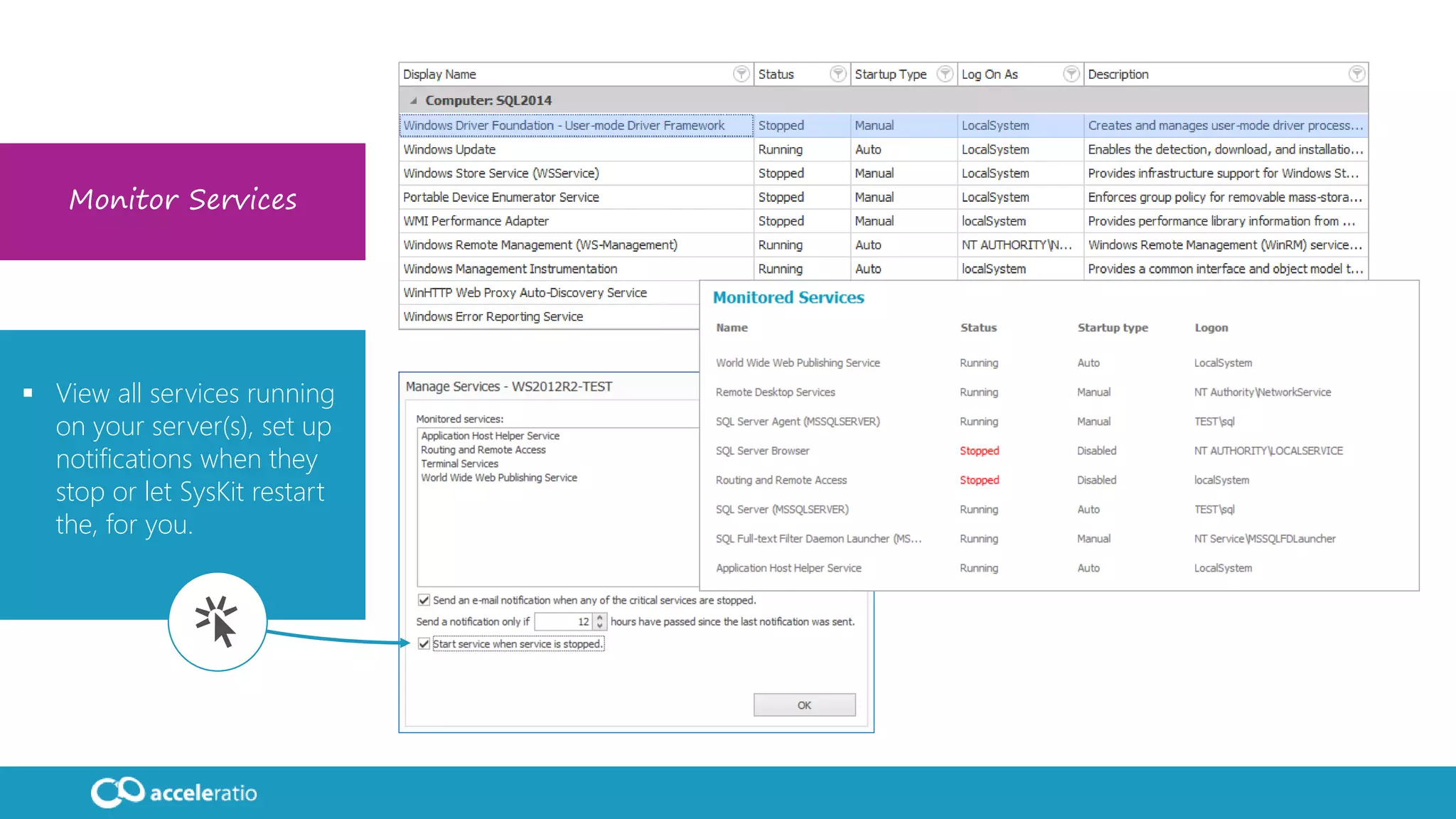Screen dimensions: 1456x819
Task: Click SQL Server Browser's red Stopped status
Action: (979, 451)
